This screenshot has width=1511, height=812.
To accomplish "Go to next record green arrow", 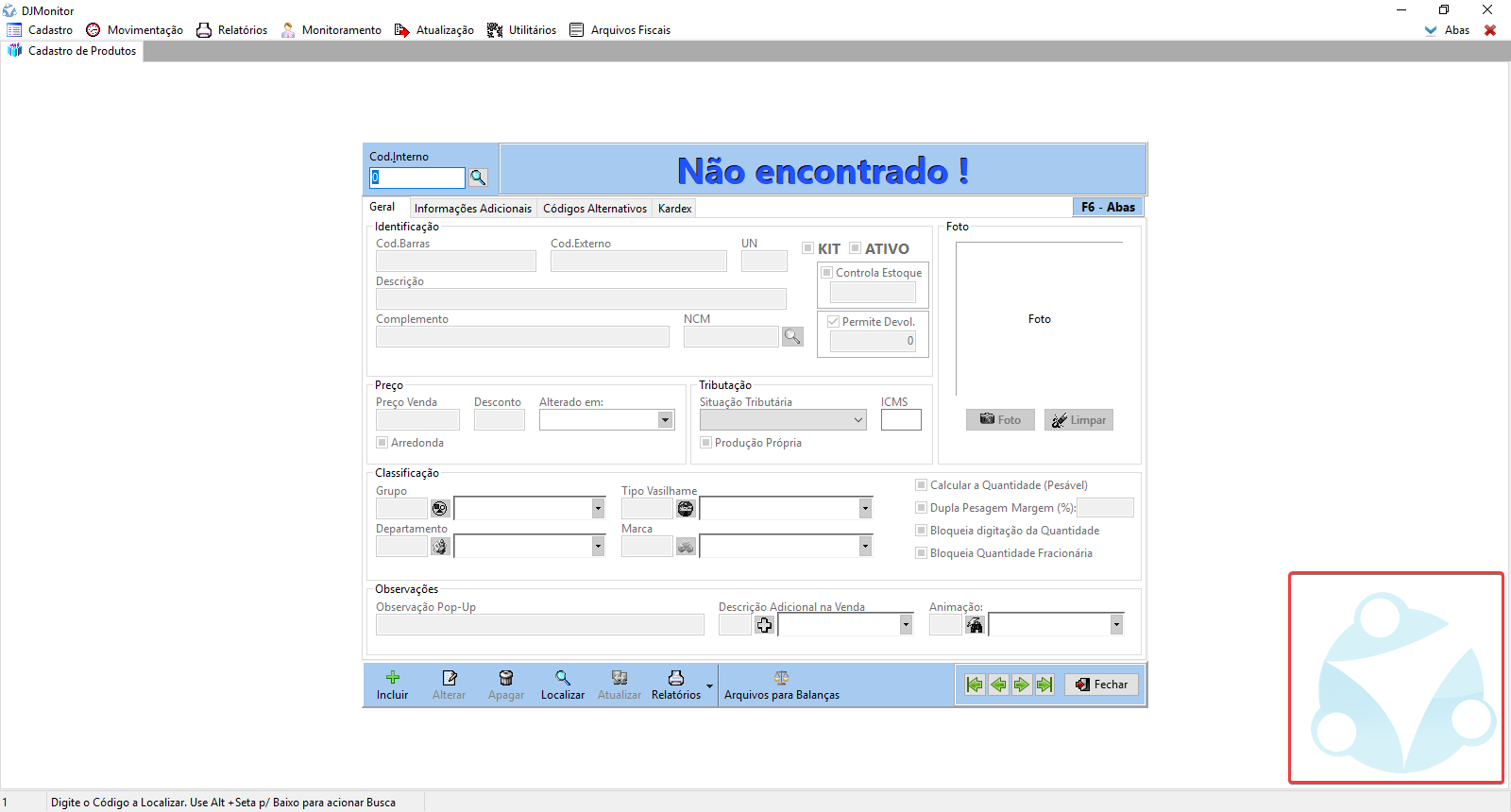I will click(1022, 685).
